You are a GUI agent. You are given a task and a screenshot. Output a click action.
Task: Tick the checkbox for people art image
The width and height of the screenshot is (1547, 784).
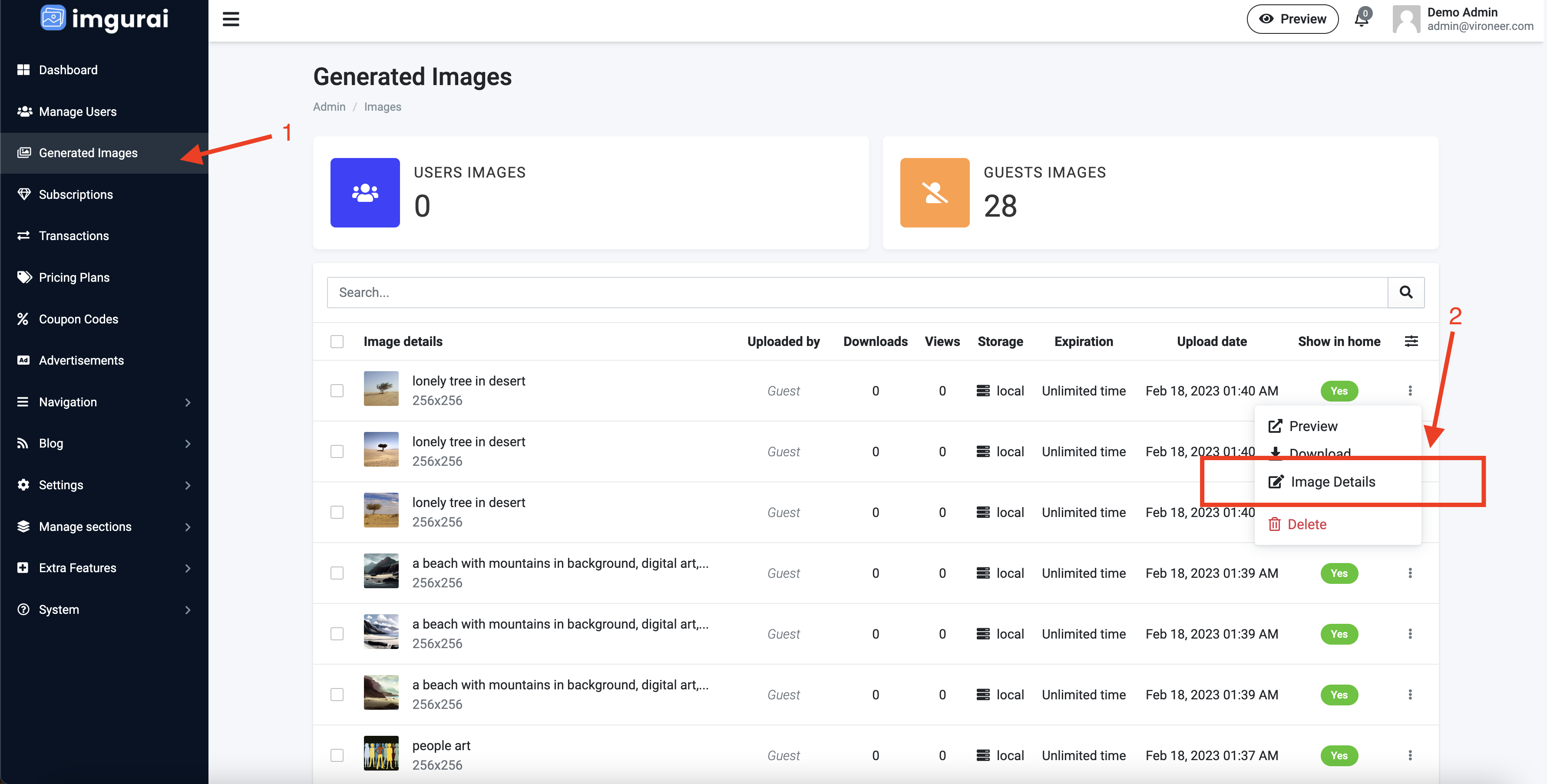[x=337, y=755]
